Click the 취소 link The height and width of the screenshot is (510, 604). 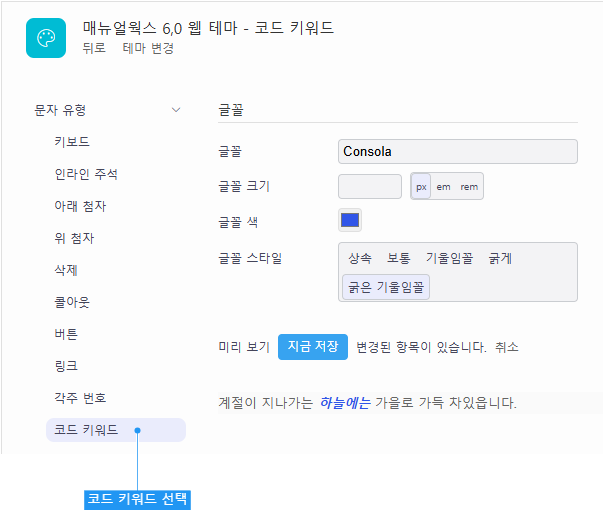click(507, 347)
